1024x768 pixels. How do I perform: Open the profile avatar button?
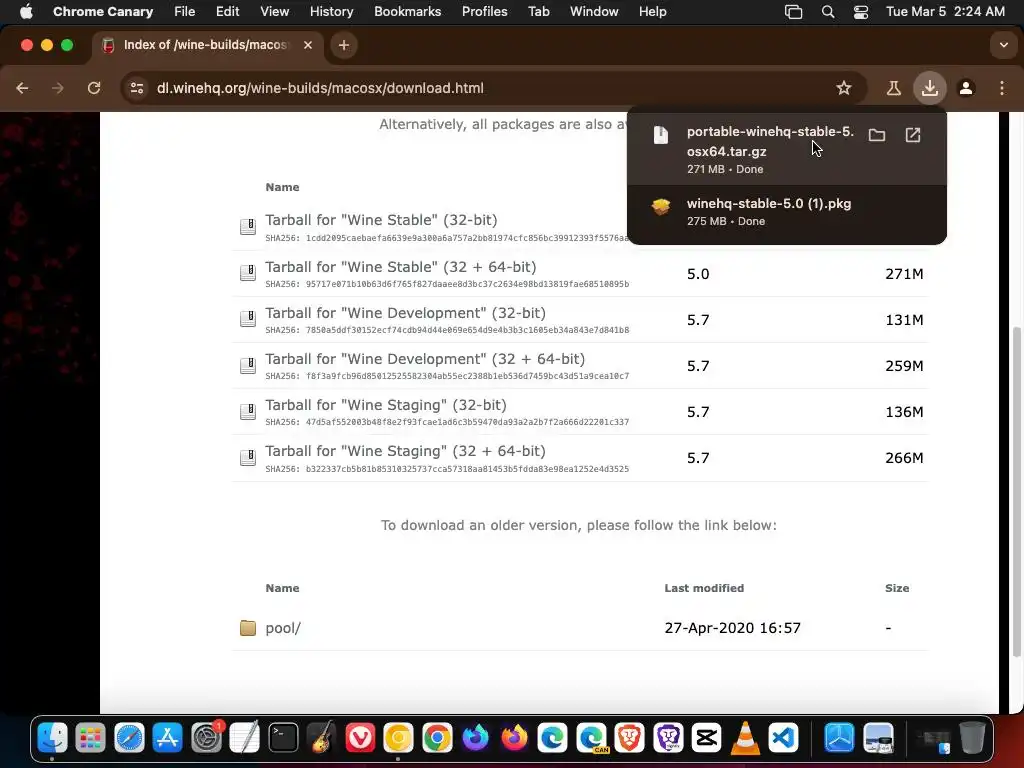(x=966, y=88)
